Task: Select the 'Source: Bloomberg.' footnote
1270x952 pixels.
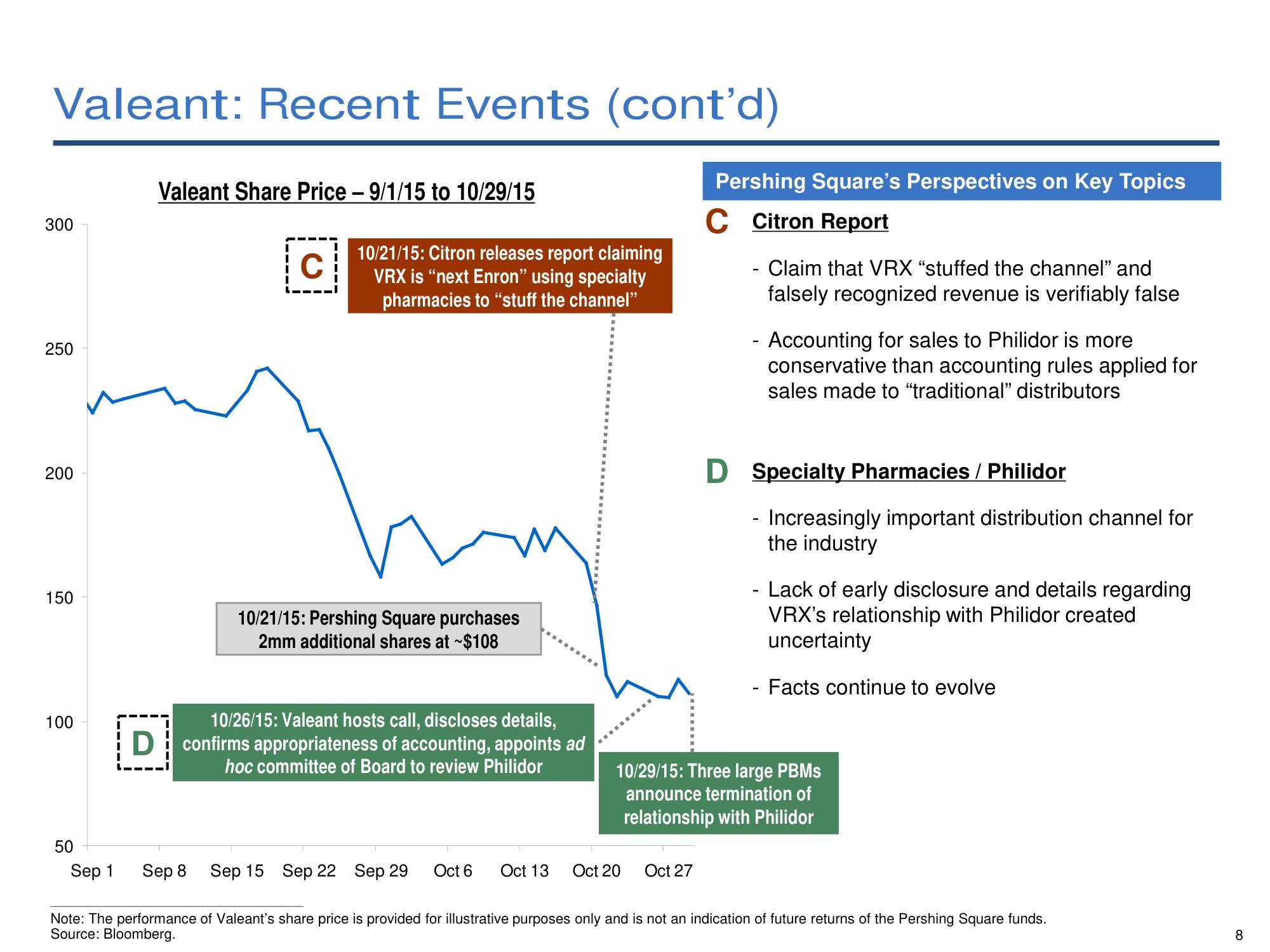Action: point(112,934)
